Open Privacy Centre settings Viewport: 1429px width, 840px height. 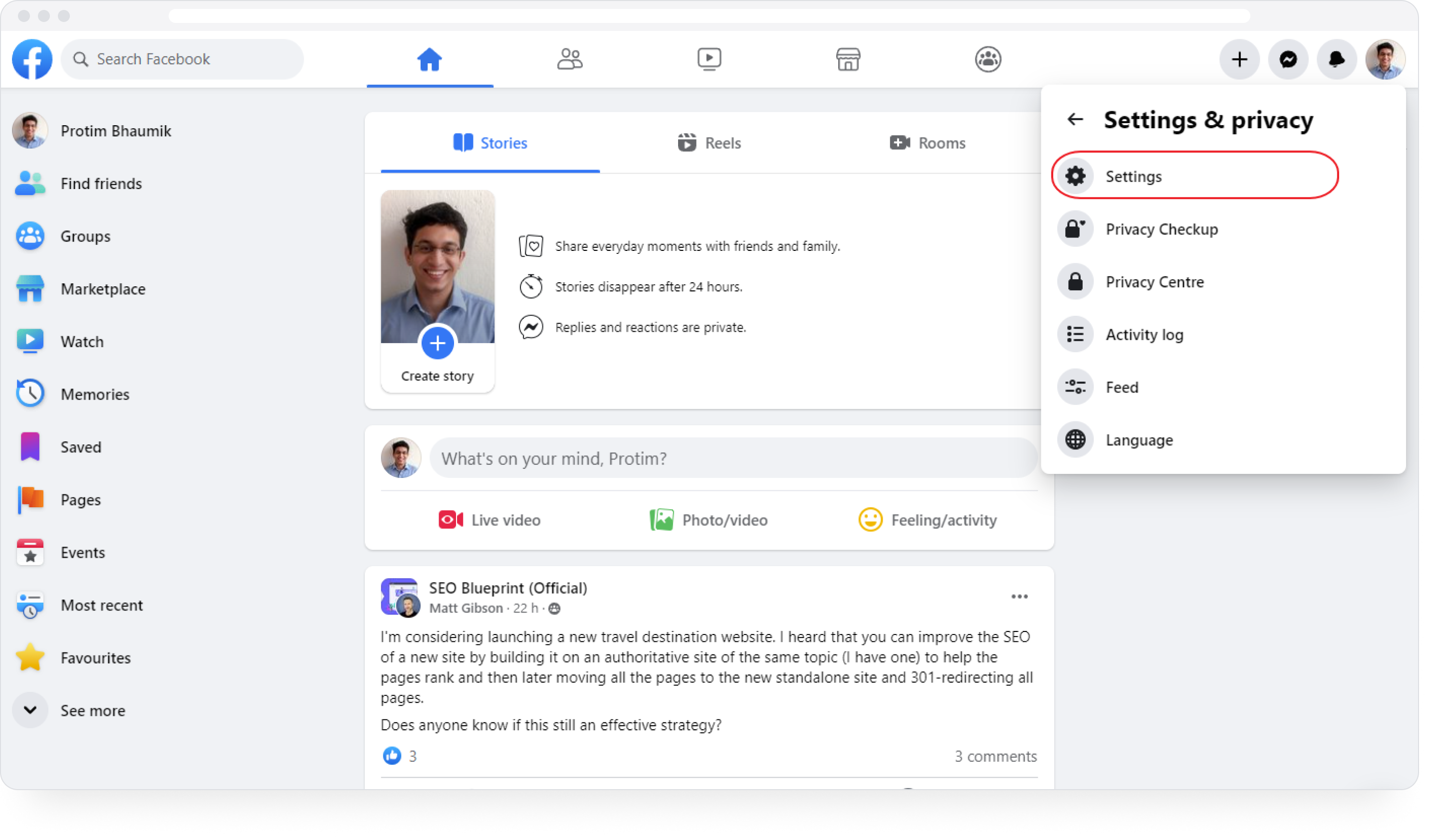[x=1154, y=281]
